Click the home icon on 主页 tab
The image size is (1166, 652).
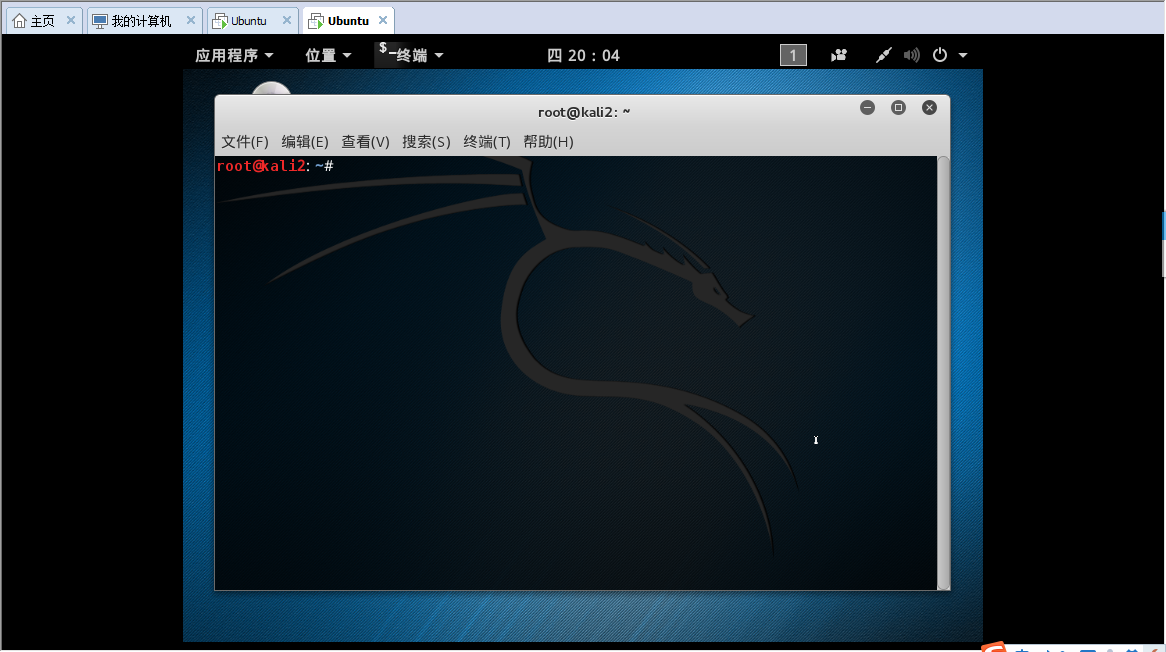[19, 21]
